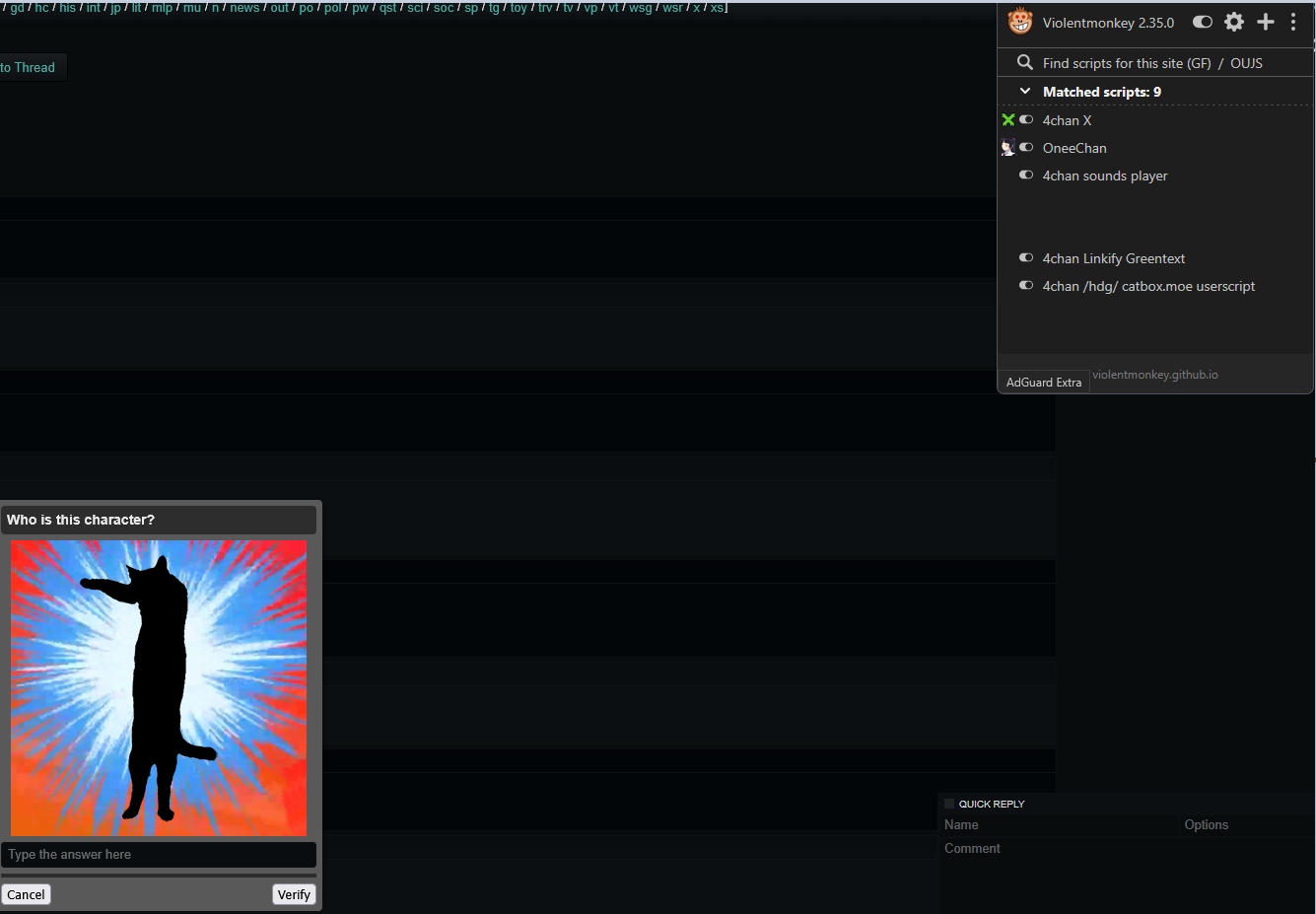
Task: Click the Matched scripts: 9 heading
Action: coord(1102,92)
